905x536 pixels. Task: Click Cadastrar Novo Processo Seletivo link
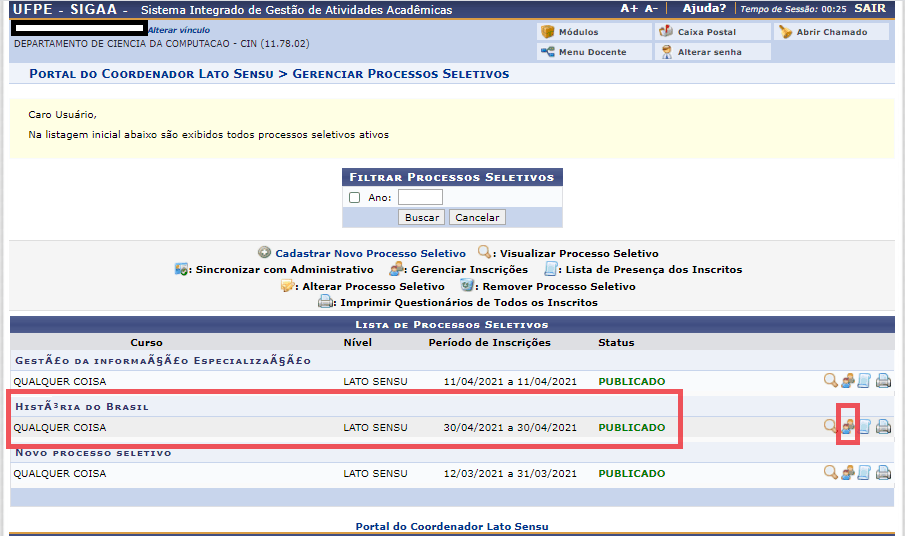coord(370,254)
